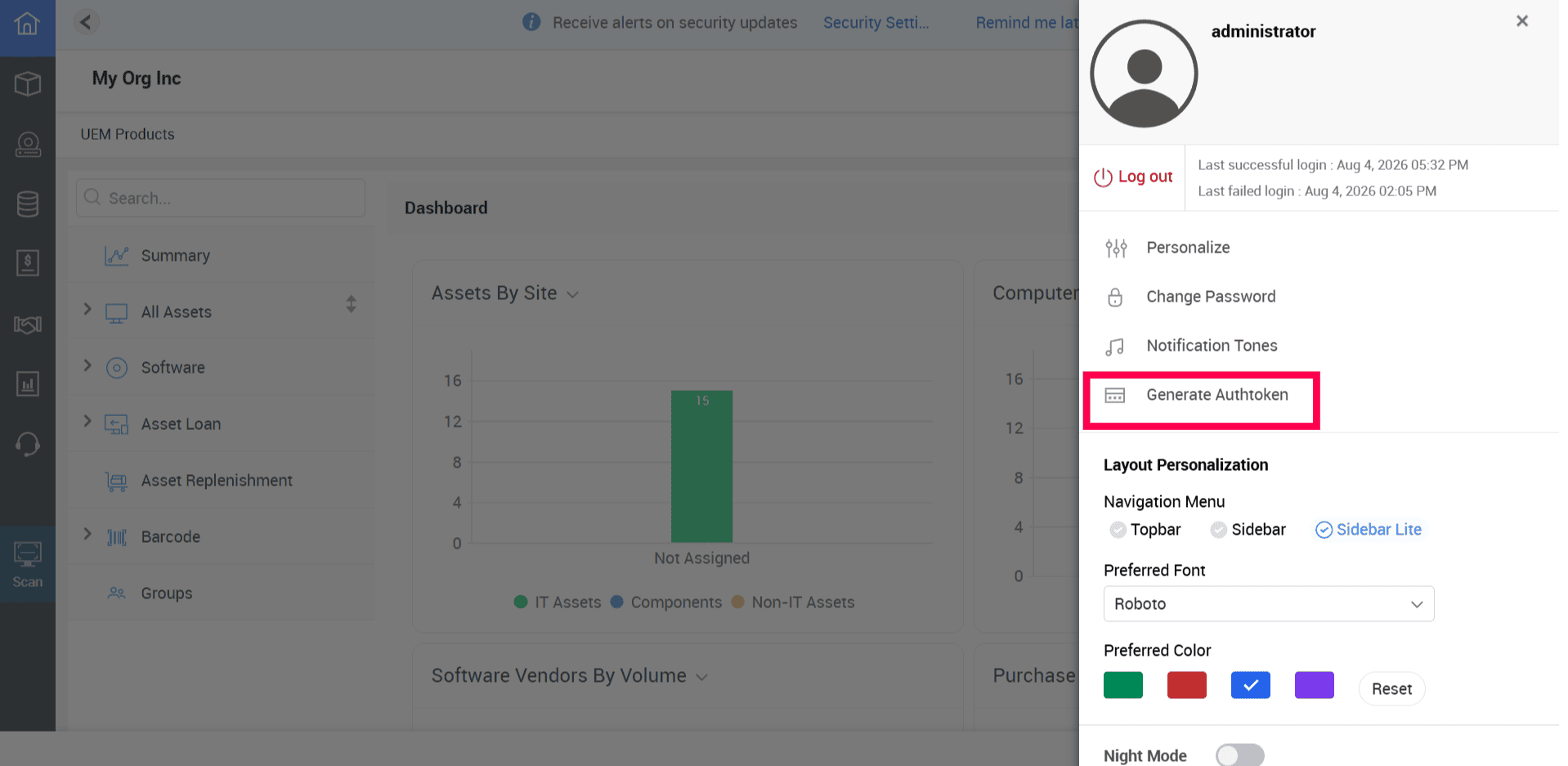The height and width of the screenshot is (766, 1568).
Task: Click the info icon beside security alert
Action: click(531, 22)
